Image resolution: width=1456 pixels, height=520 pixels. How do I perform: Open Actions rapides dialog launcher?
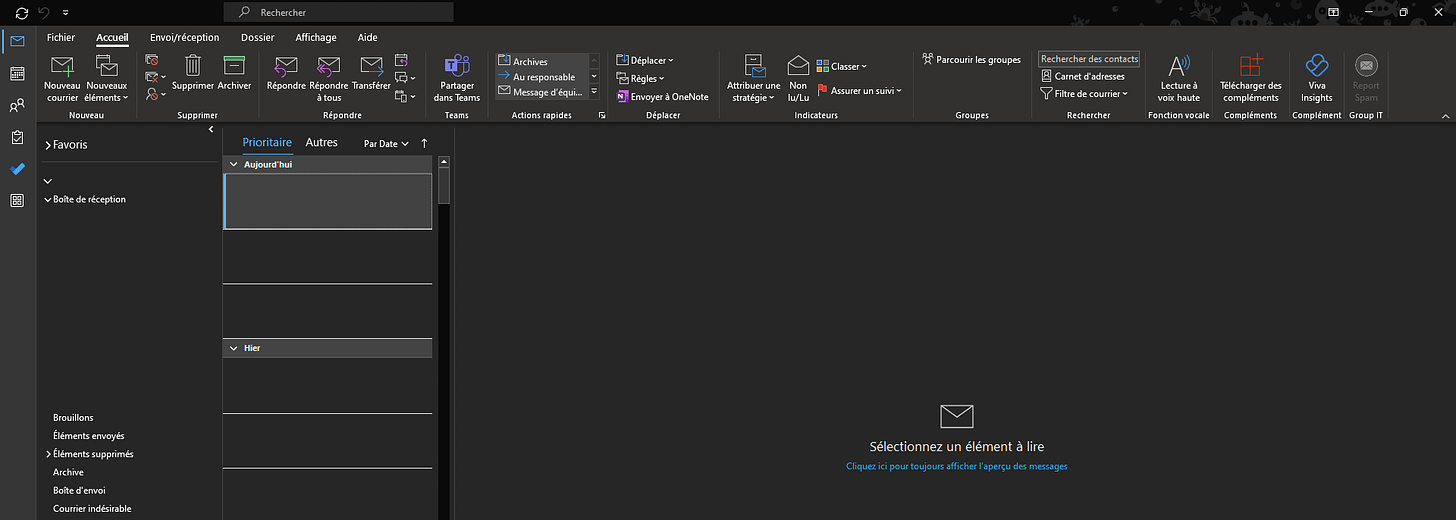pyautogui.click(x=602, y=116)
